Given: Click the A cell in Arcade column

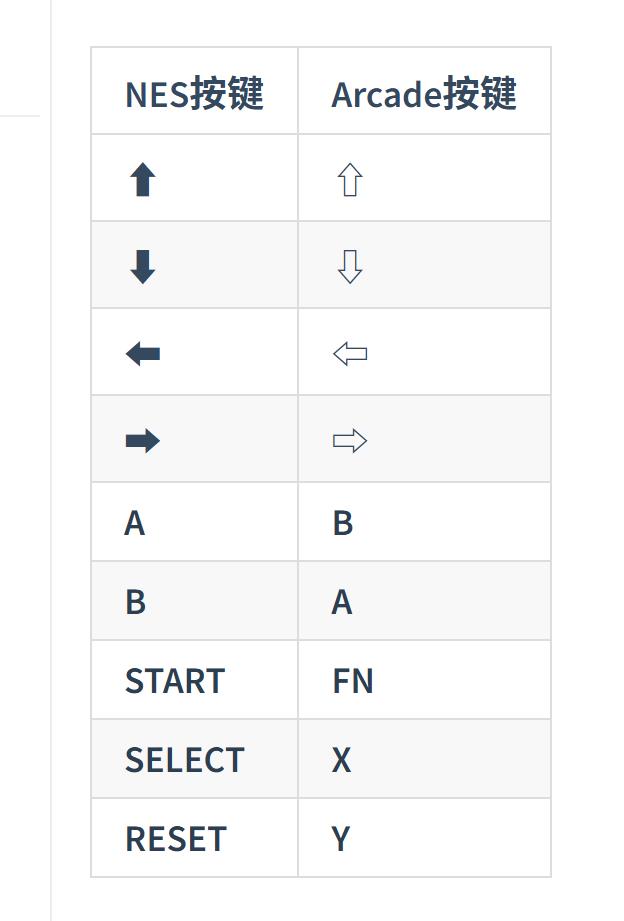Looking at the screenshot, I should tap(342, 602).
